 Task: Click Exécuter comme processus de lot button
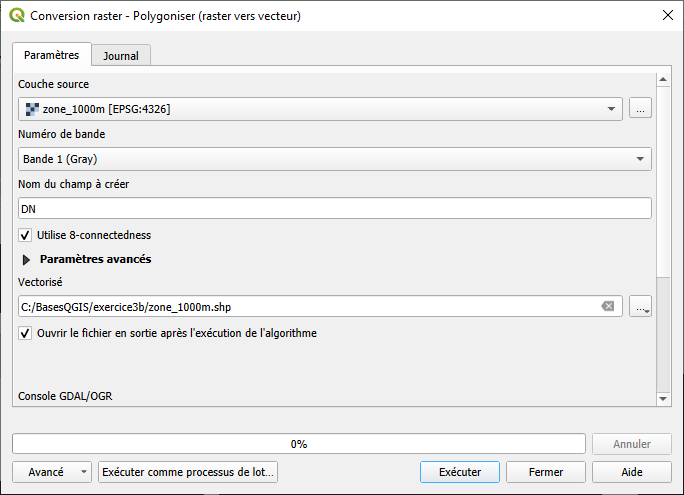189,472
